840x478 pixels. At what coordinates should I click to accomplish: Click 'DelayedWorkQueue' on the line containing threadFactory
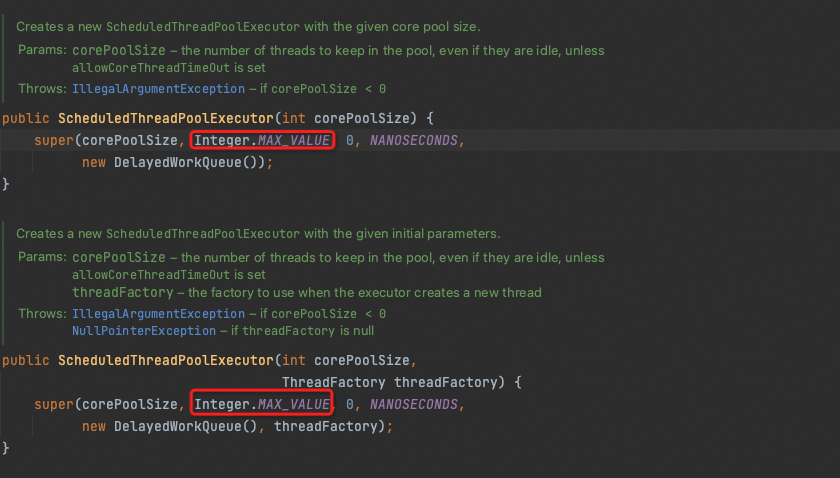178,427
